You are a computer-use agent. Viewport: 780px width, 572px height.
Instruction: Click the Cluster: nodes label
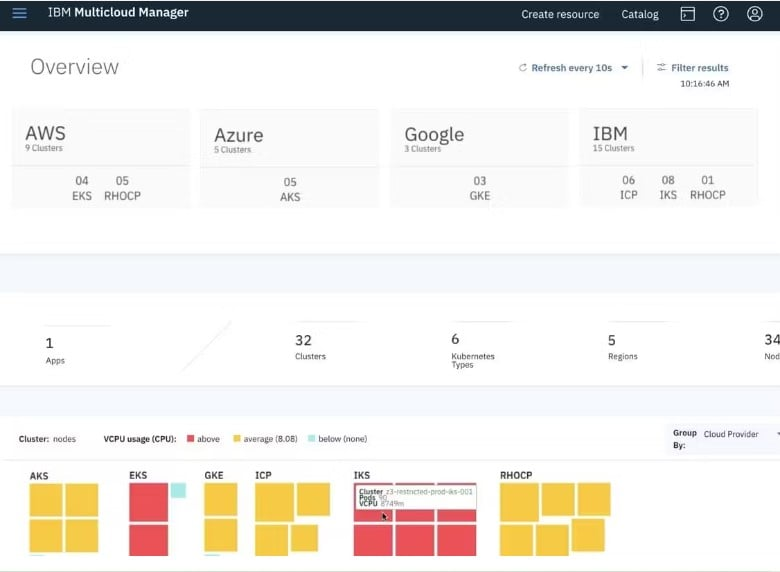coord(47,439)
